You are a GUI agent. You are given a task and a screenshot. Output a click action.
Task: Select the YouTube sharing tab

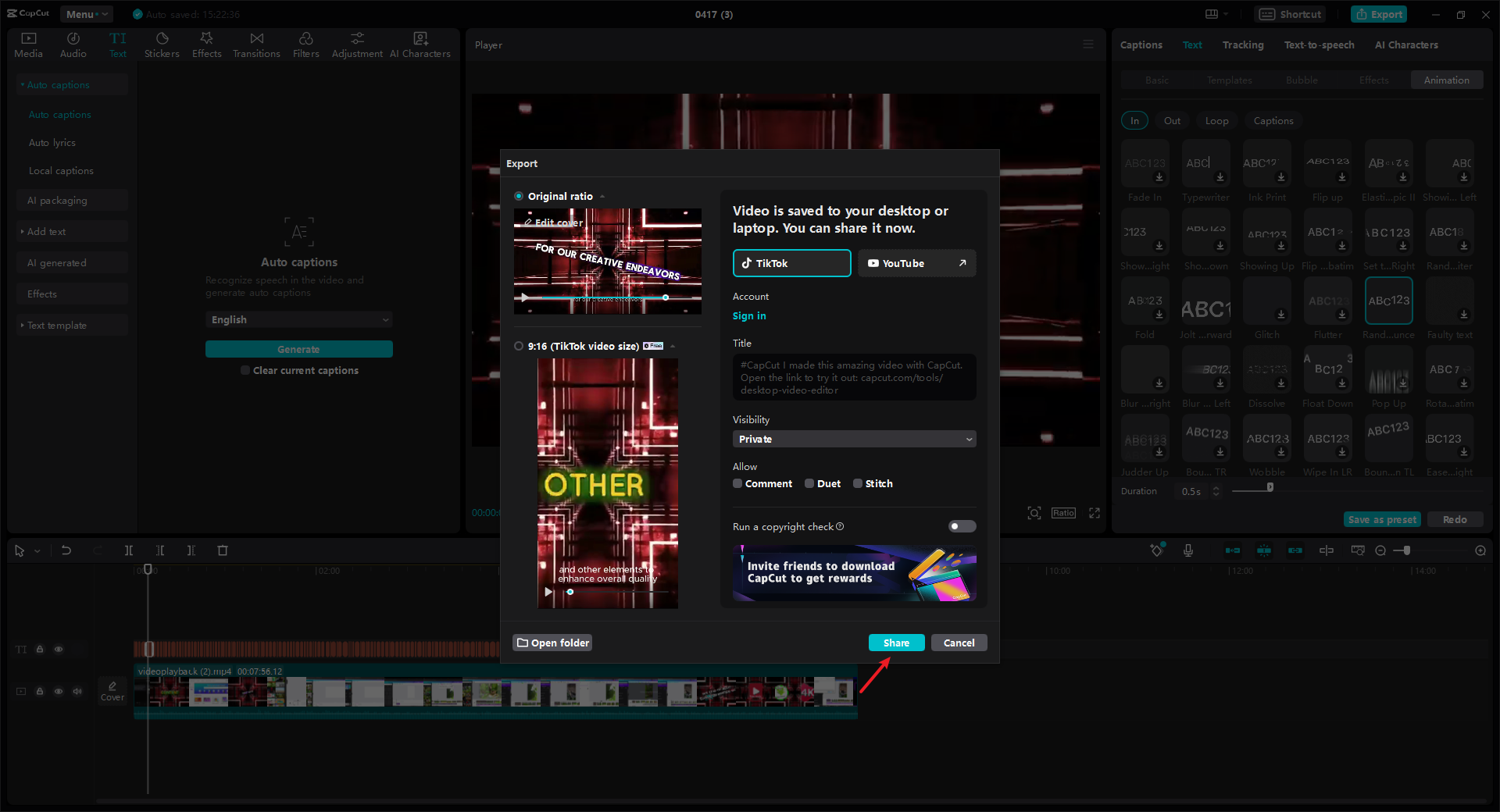[916, 263]
